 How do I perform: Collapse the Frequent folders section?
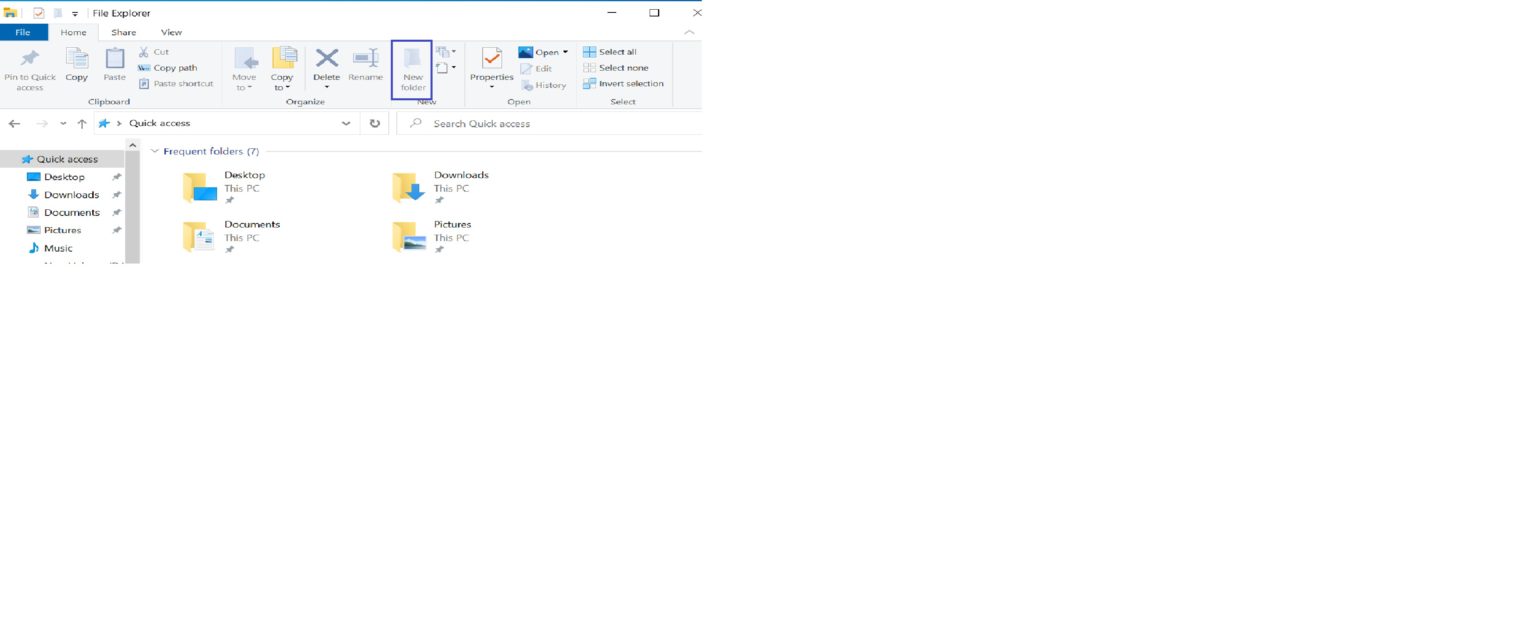[x=154, y=150]
